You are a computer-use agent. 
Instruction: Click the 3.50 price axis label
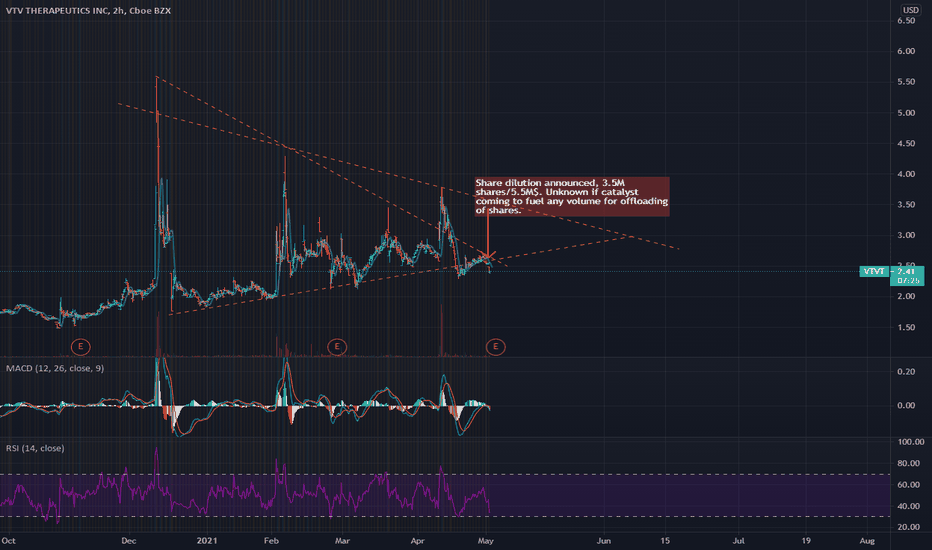[906, 205]
